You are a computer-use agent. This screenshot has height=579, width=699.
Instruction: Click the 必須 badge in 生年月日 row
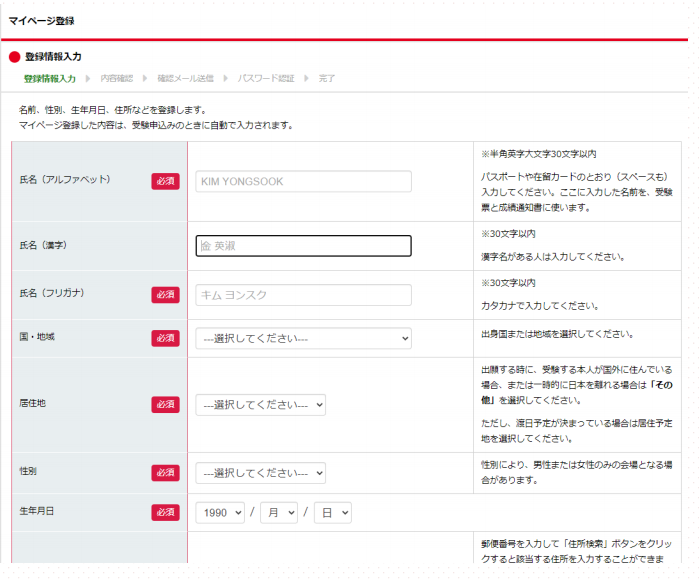point(165,513)
